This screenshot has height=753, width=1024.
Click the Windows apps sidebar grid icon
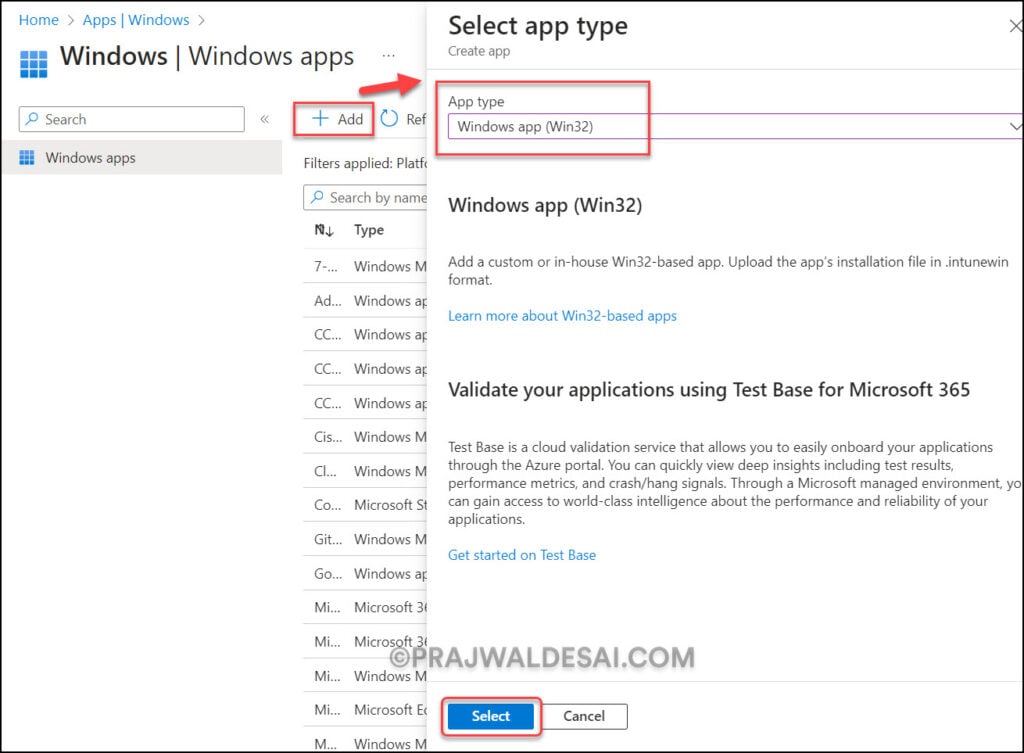point(27,157)
